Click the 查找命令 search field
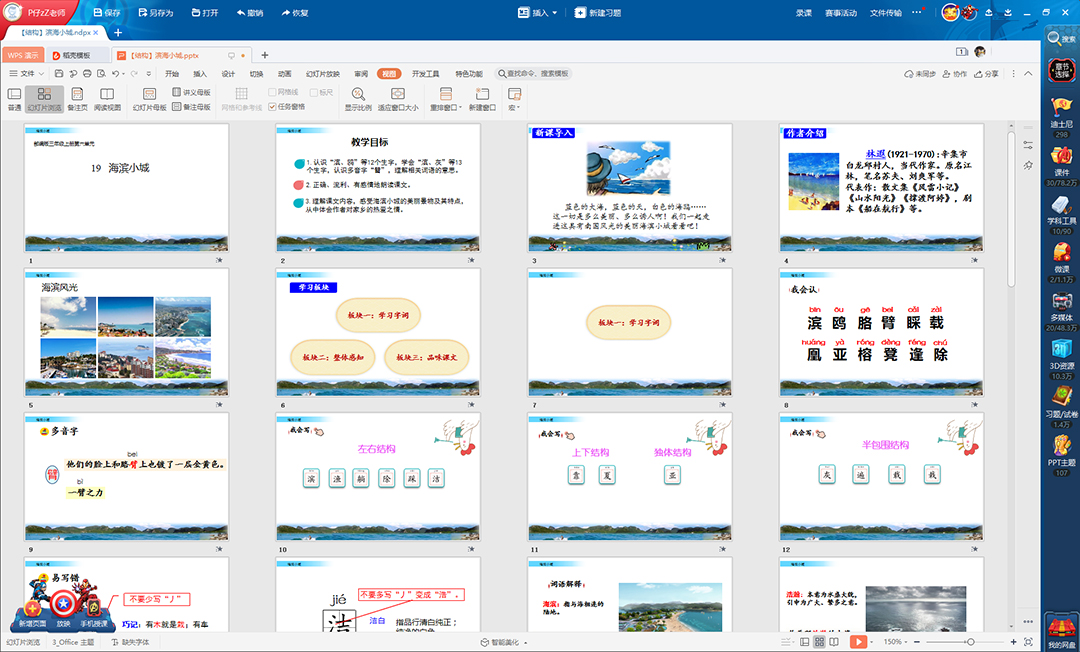Screen dimensions: 1080x652 (533, 74)
